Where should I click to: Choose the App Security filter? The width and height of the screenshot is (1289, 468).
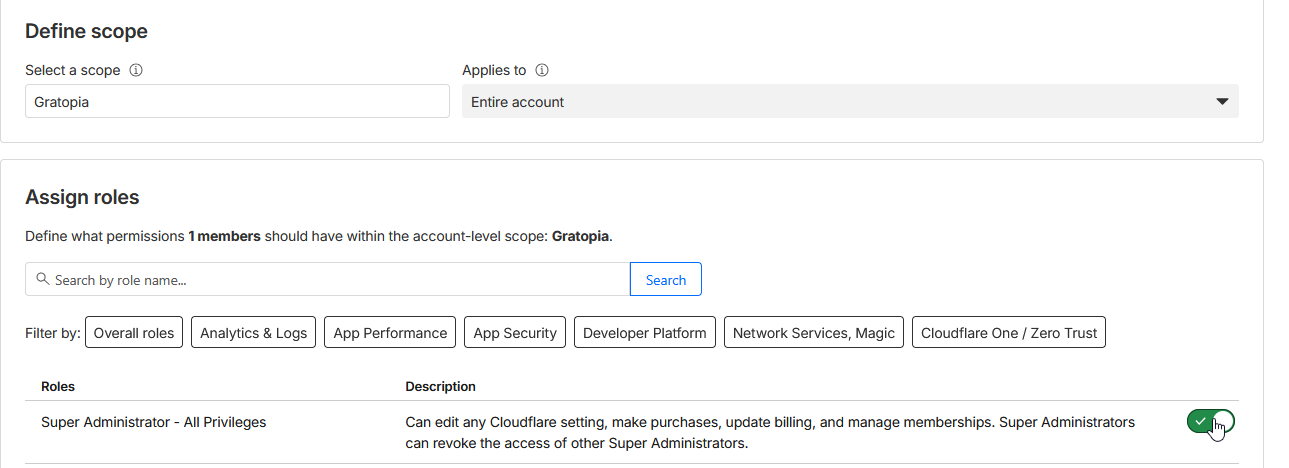pyautogui.click(x=515, y=333)
